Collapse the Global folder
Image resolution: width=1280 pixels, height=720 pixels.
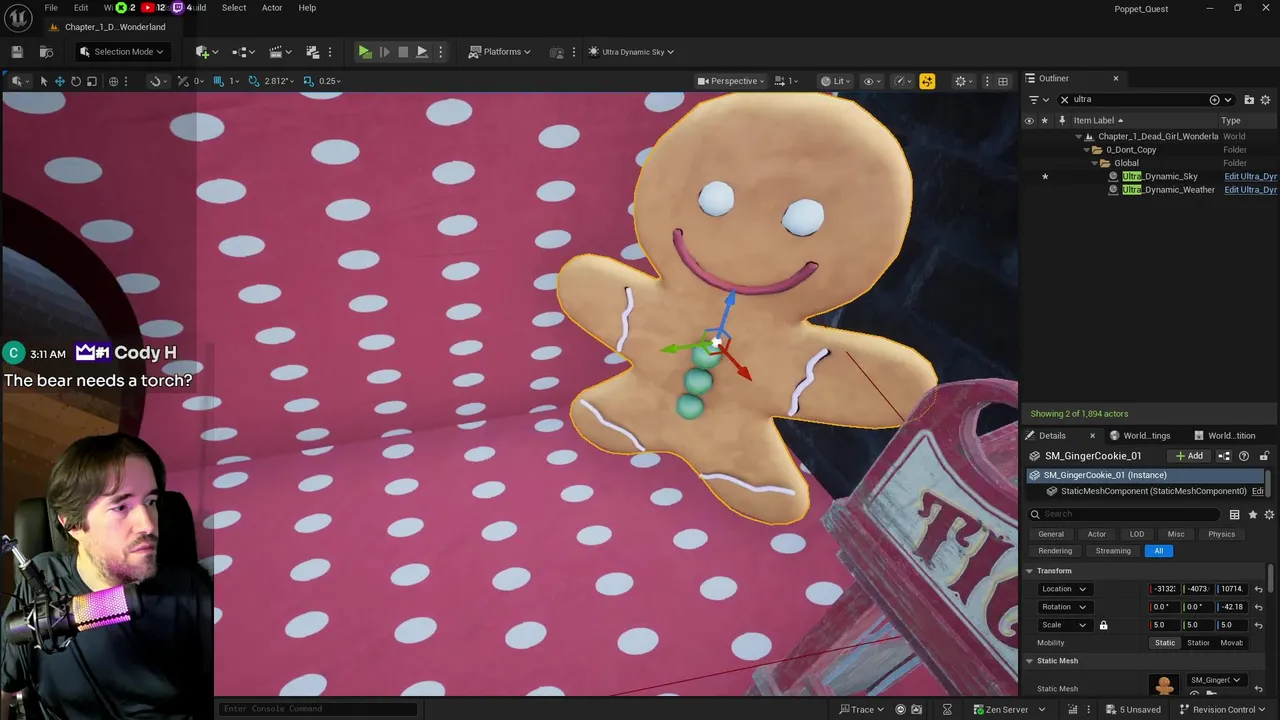click(1095, 163)
